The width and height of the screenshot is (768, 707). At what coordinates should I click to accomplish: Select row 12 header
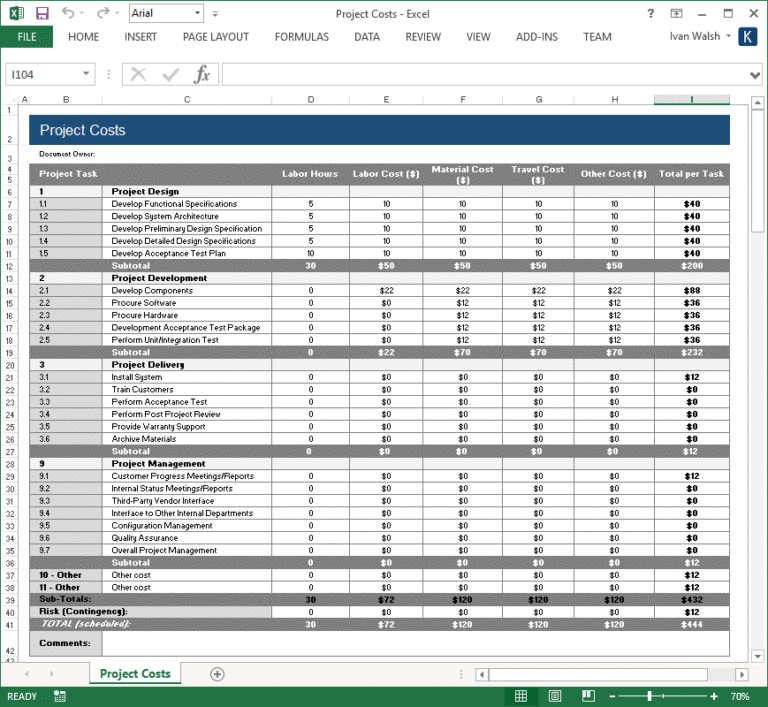coord(9,267)
